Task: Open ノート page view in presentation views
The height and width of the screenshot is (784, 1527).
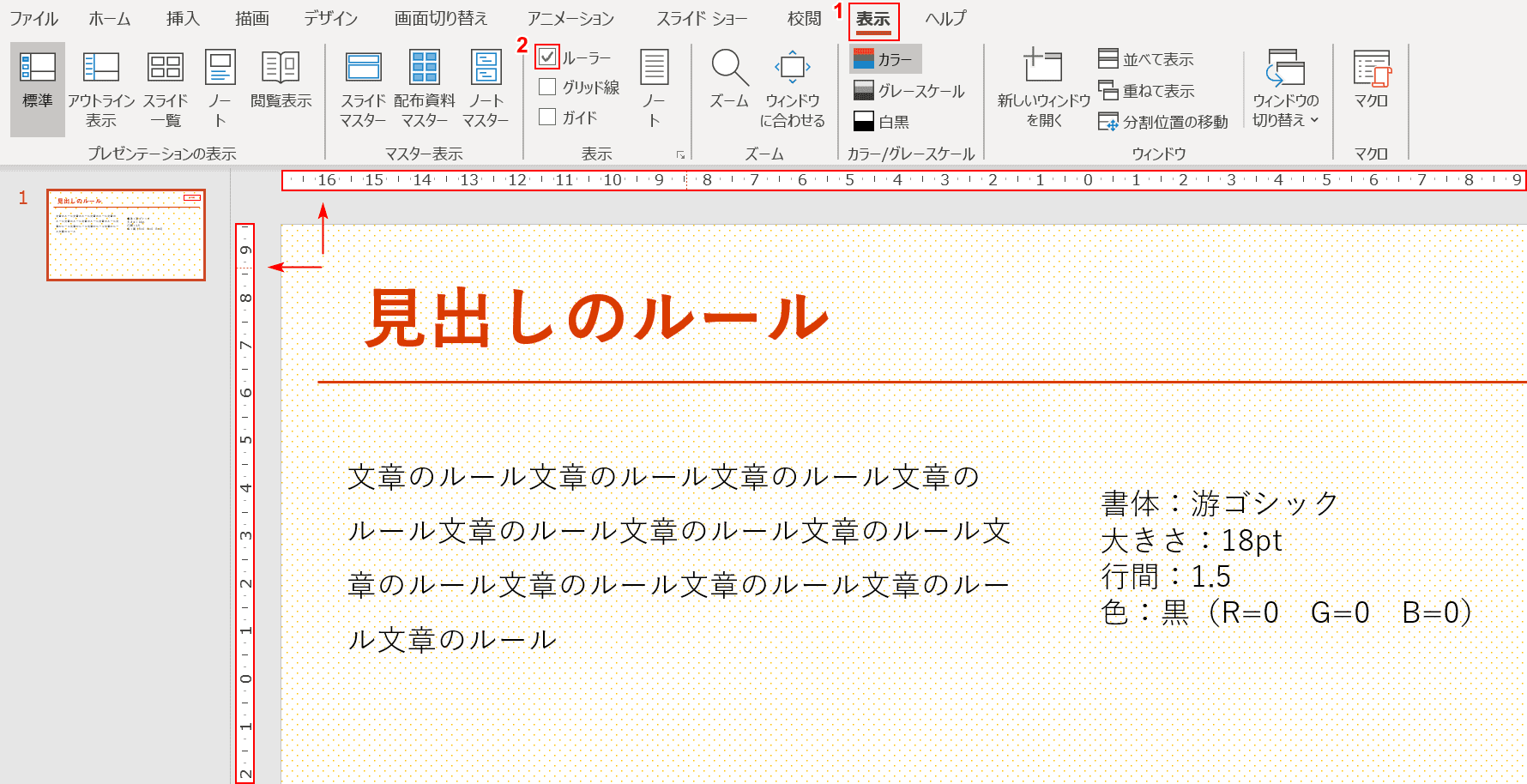Action: (220, 89)
